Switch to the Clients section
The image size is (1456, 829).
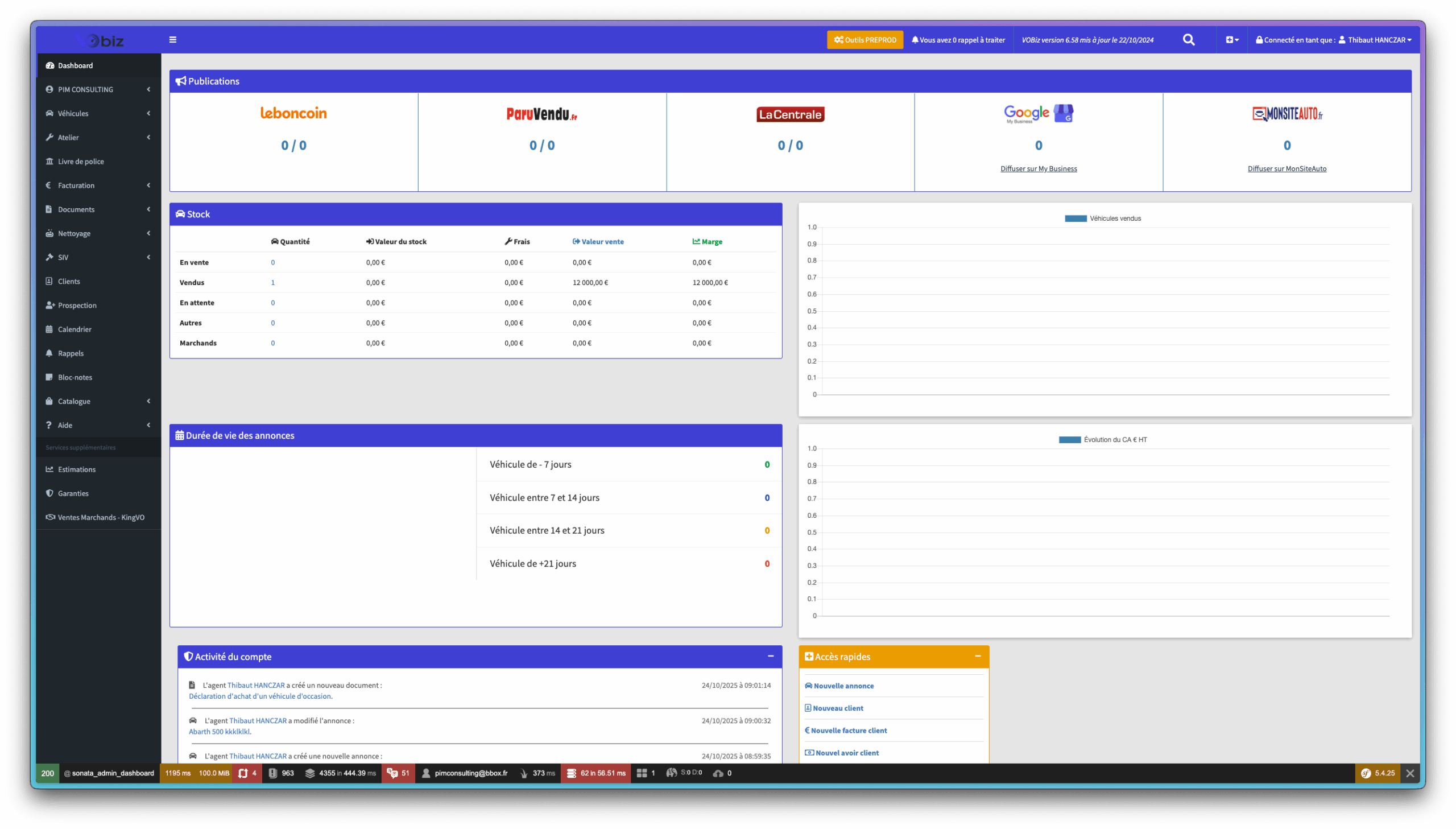click(x=68, y=281)
